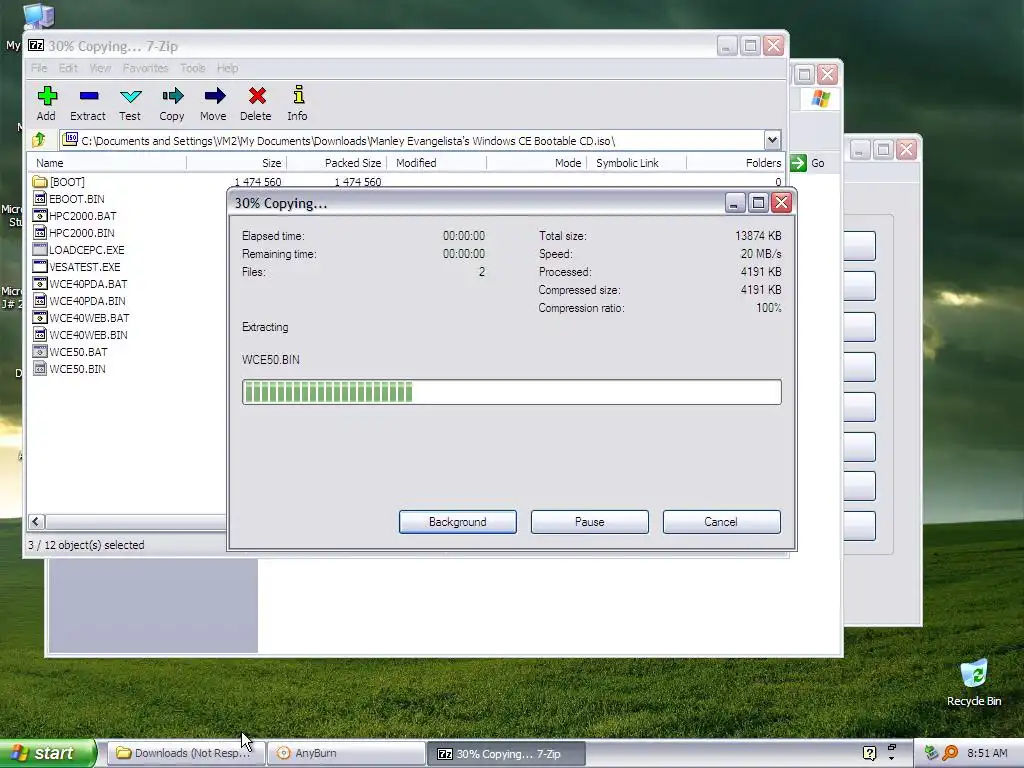This screenshot has width=1024, height=768.
Task: Click the VESATEST.EXE file icon
Action: pos(40,266)
